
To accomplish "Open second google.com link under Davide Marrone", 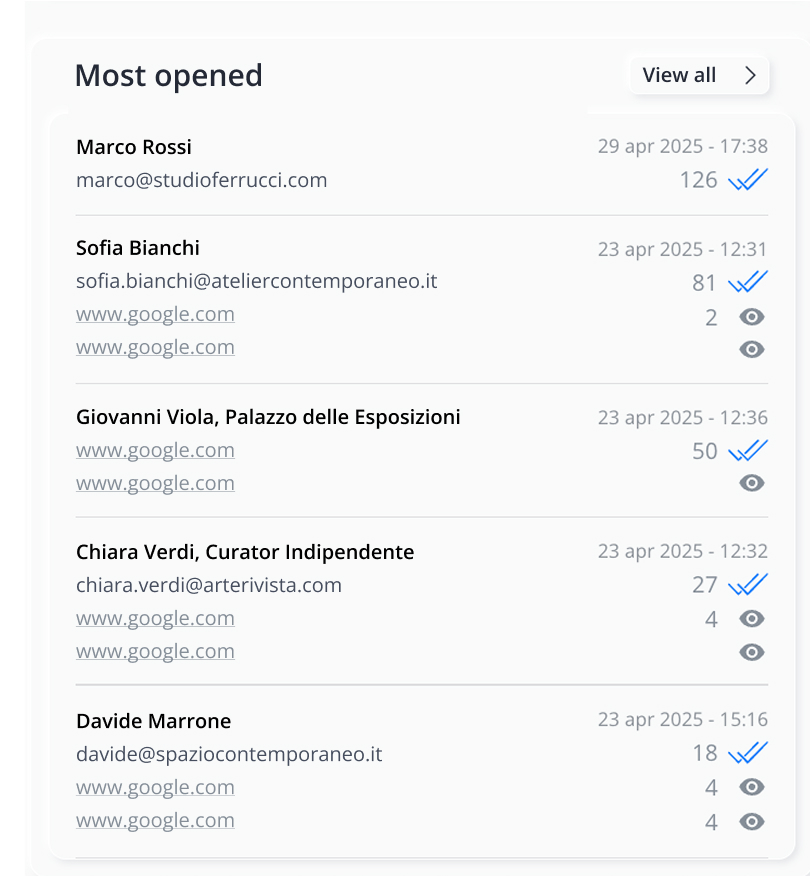I will pos(155,820).
